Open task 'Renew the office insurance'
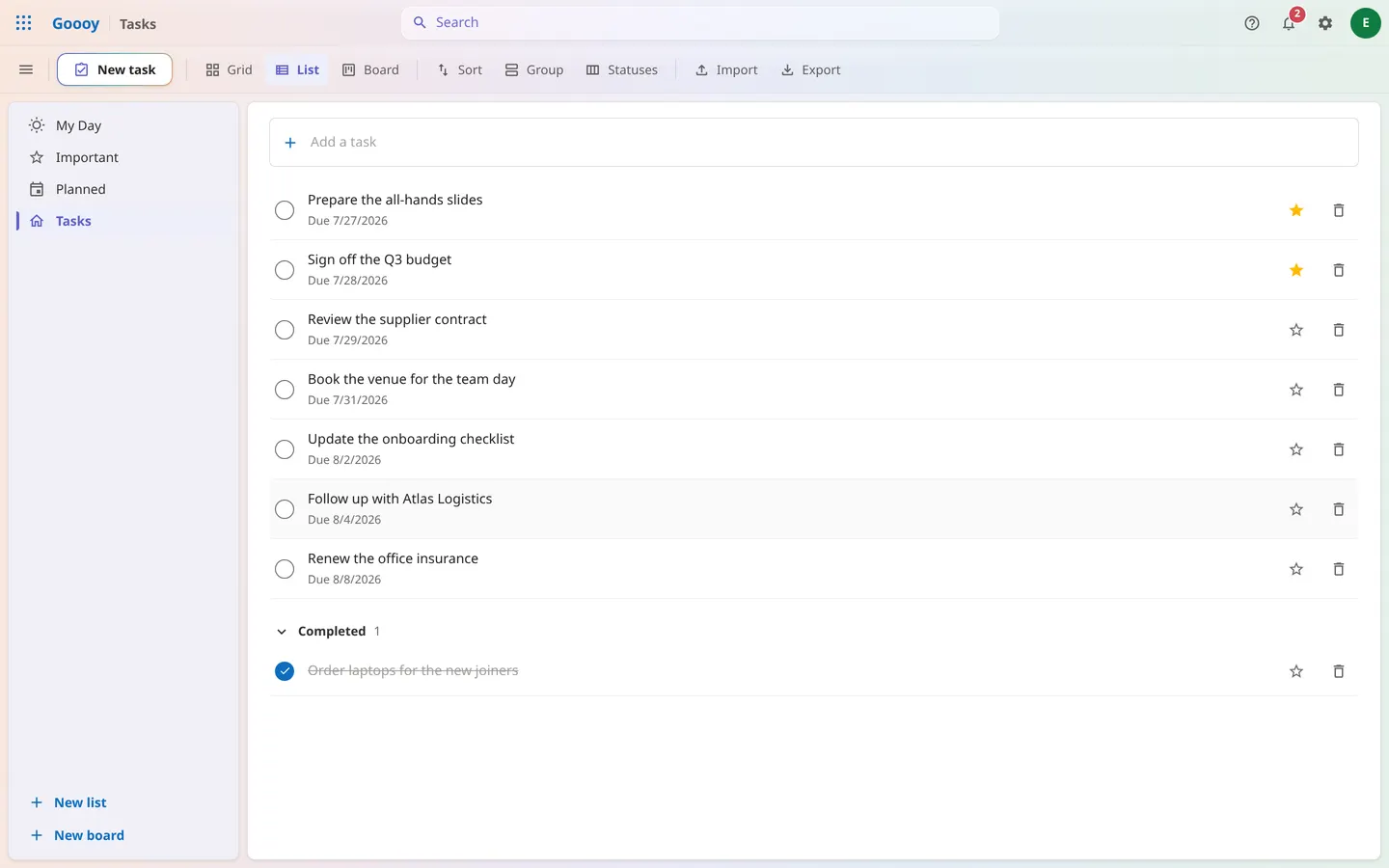Viewport: 1389px width, 868px height. point(394,558)
